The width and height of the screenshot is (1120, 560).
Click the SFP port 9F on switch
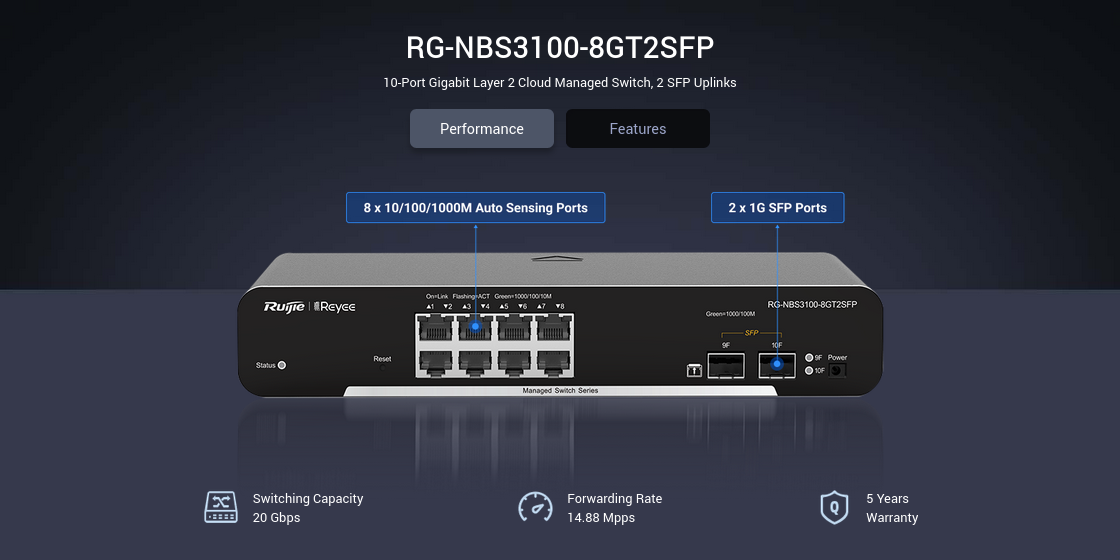(x=726, y=365)
